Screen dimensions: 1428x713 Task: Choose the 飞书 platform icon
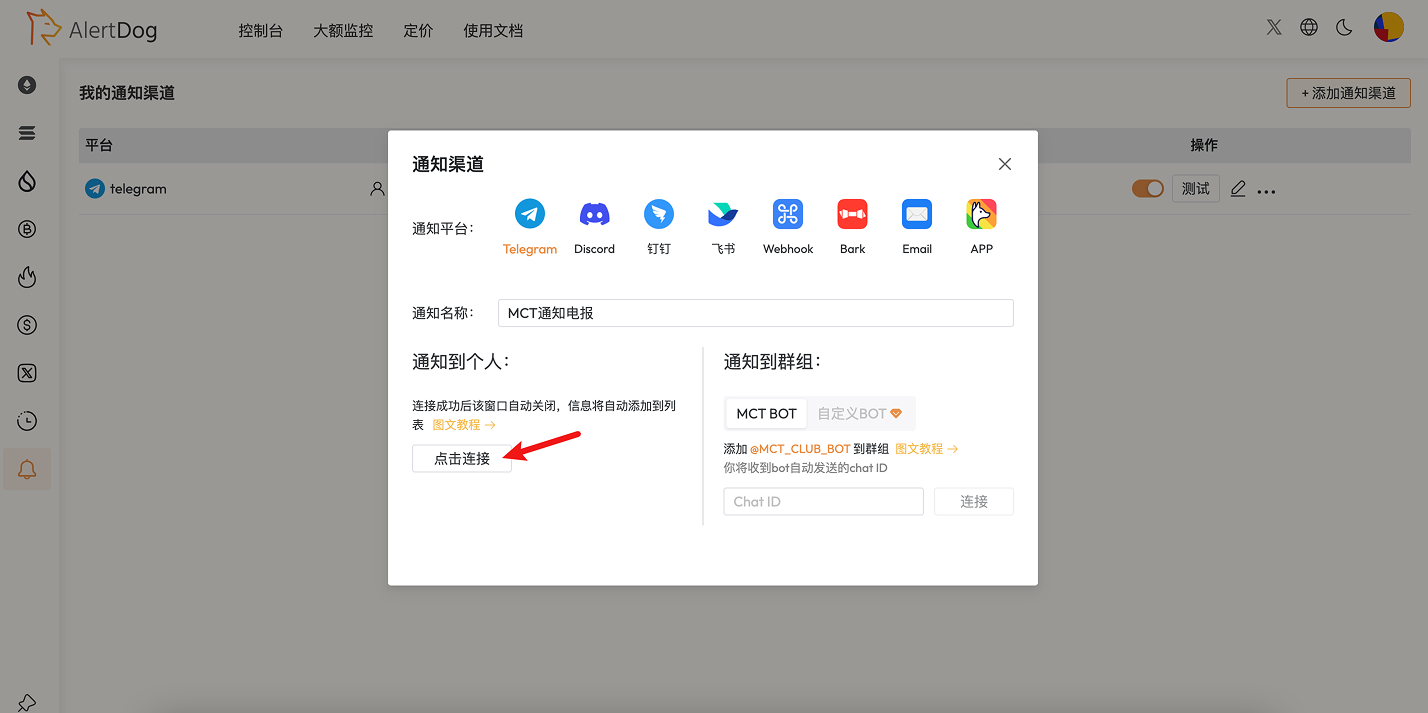pos(723,213)
